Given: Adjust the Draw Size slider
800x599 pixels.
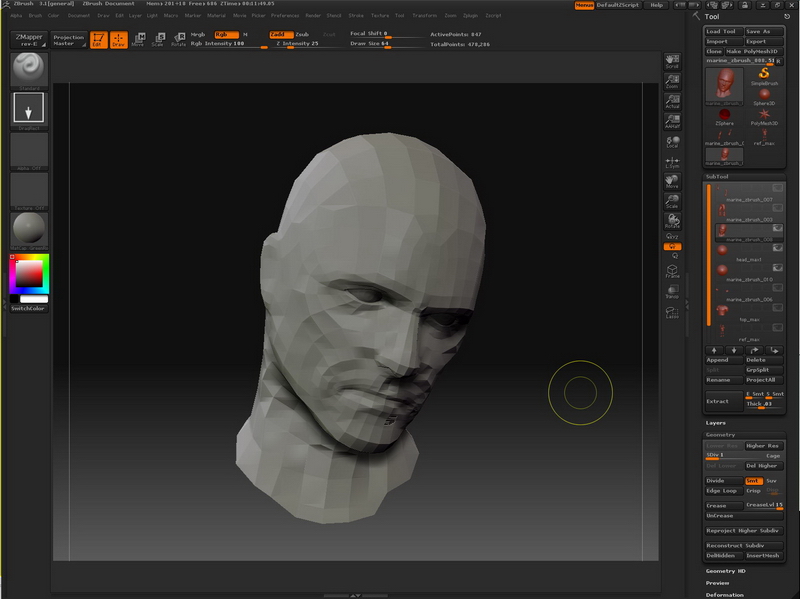Looking at the screenshot, I should click(x=387, y=44).
